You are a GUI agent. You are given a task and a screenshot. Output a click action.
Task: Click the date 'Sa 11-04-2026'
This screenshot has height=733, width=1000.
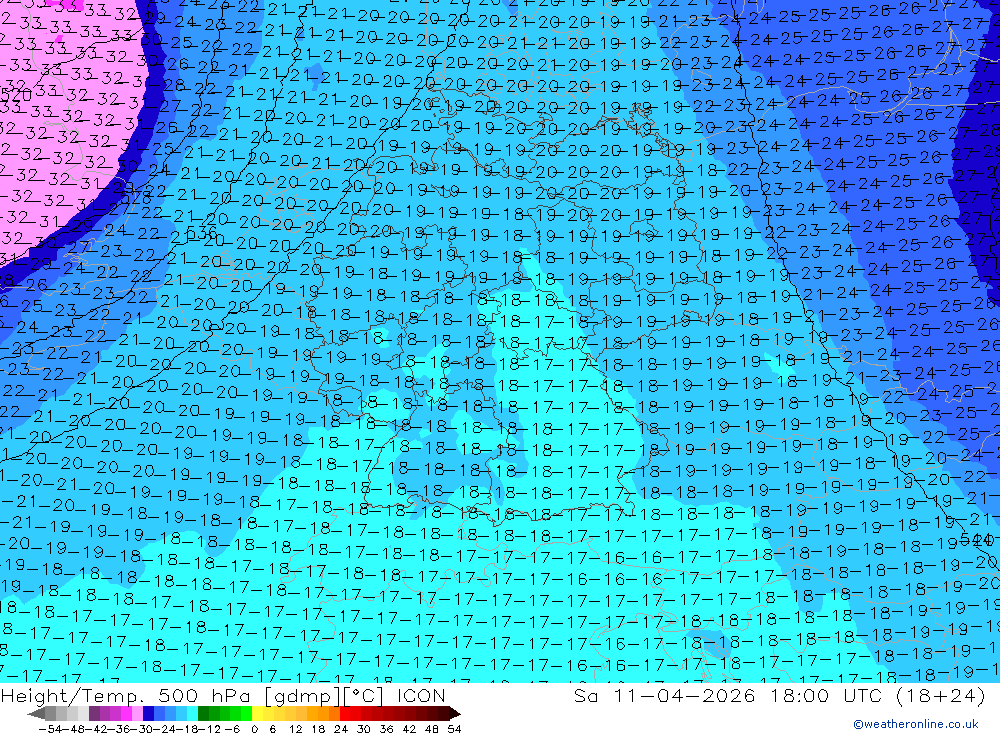coord(665,695)
